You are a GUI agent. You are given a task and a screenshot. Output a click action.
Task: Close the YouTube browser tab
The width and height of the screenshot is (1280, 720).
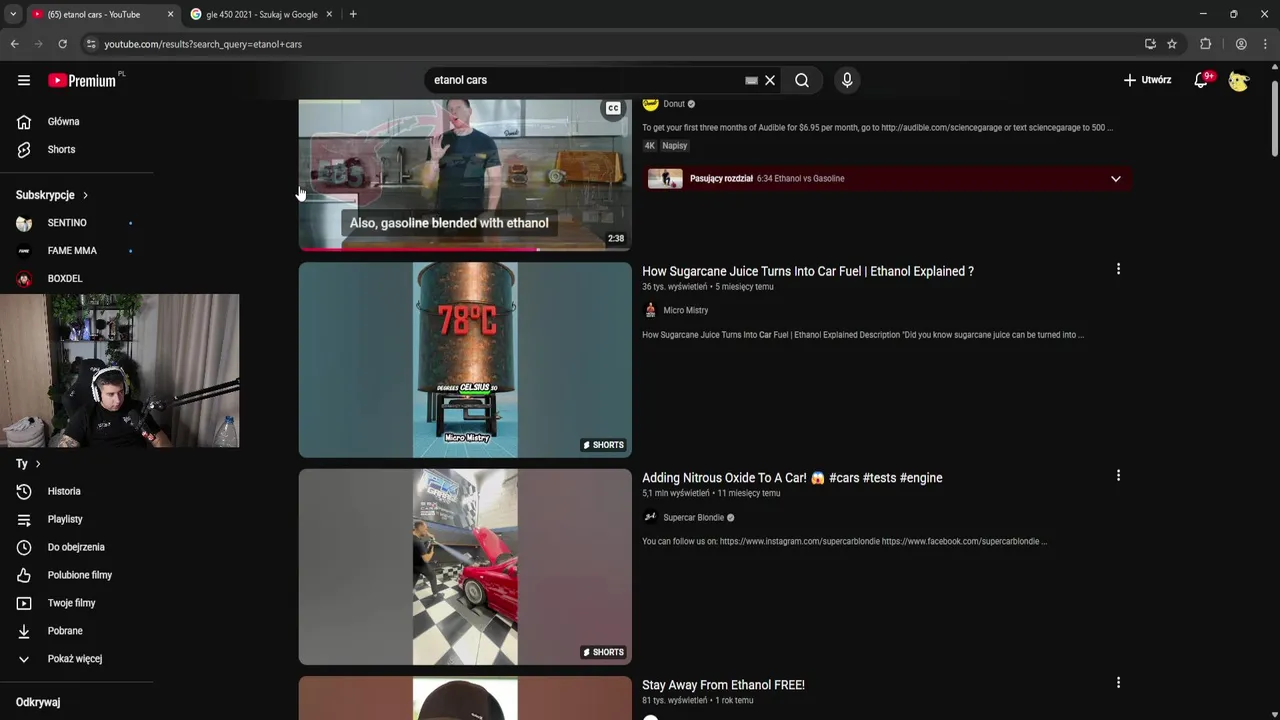coord(170,14)
